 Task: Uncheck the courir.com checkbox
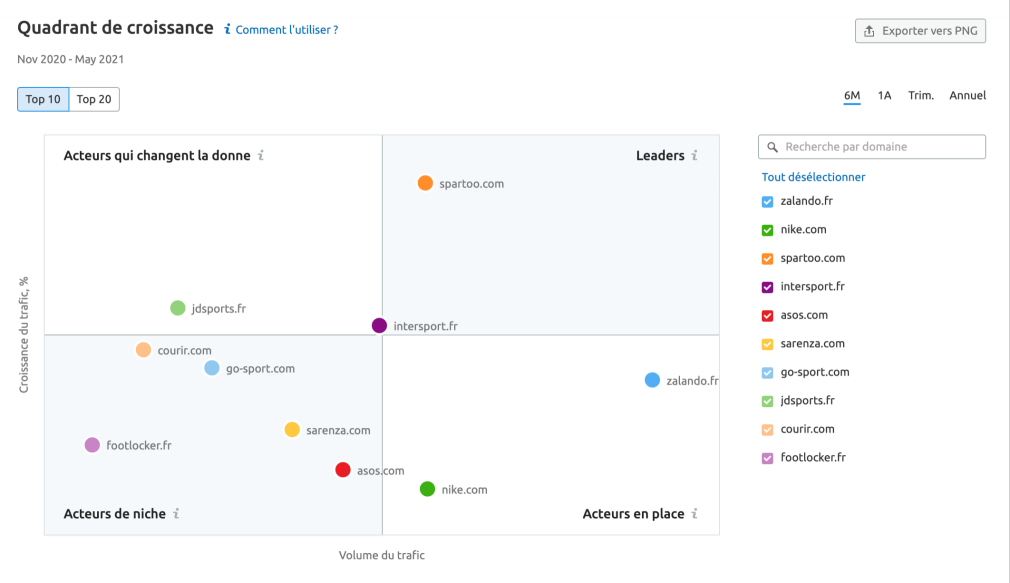tap(767, 430)
